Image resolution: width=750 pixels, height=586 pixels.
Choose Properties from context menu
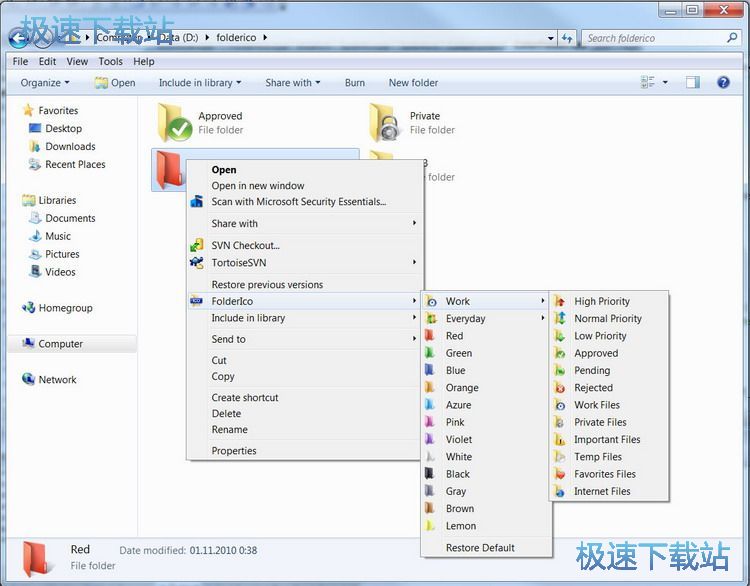pos(234,451)
